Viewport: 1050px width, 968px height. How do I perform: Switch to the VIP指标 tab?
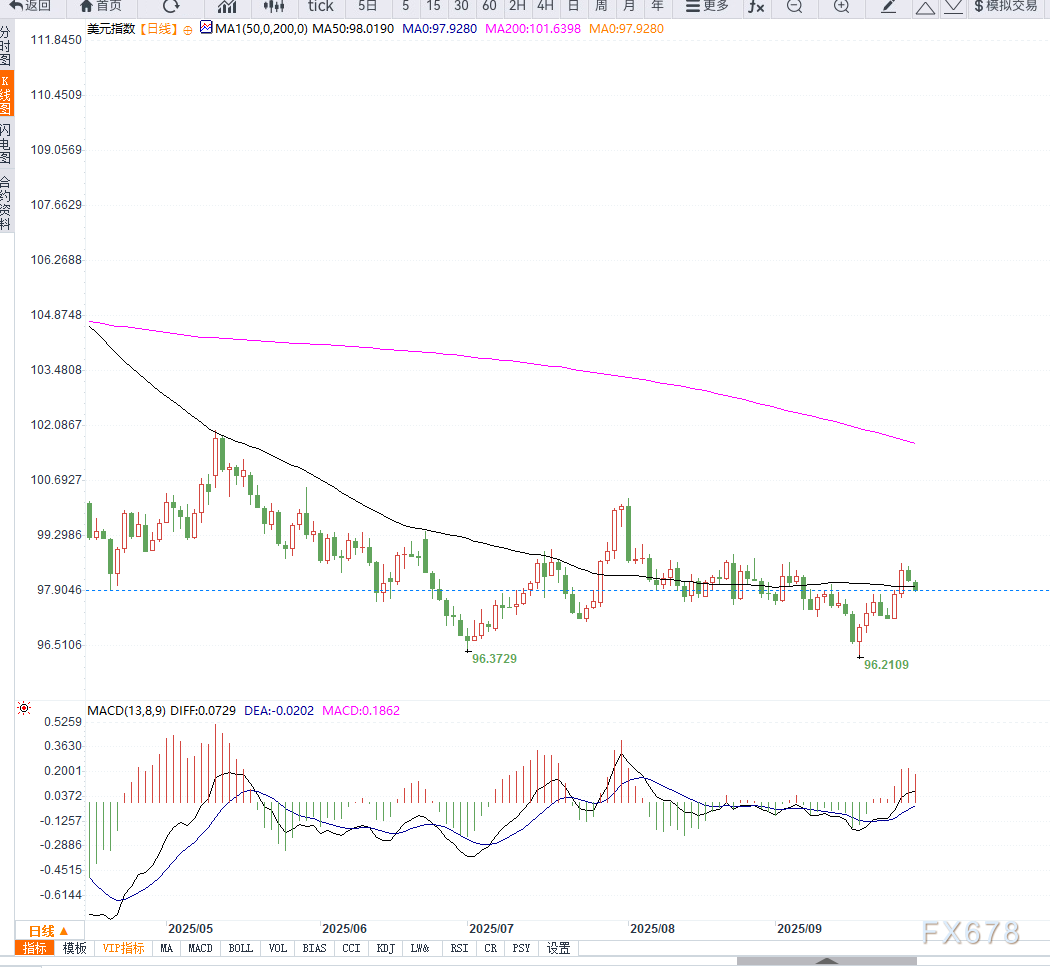pos(123,948)
